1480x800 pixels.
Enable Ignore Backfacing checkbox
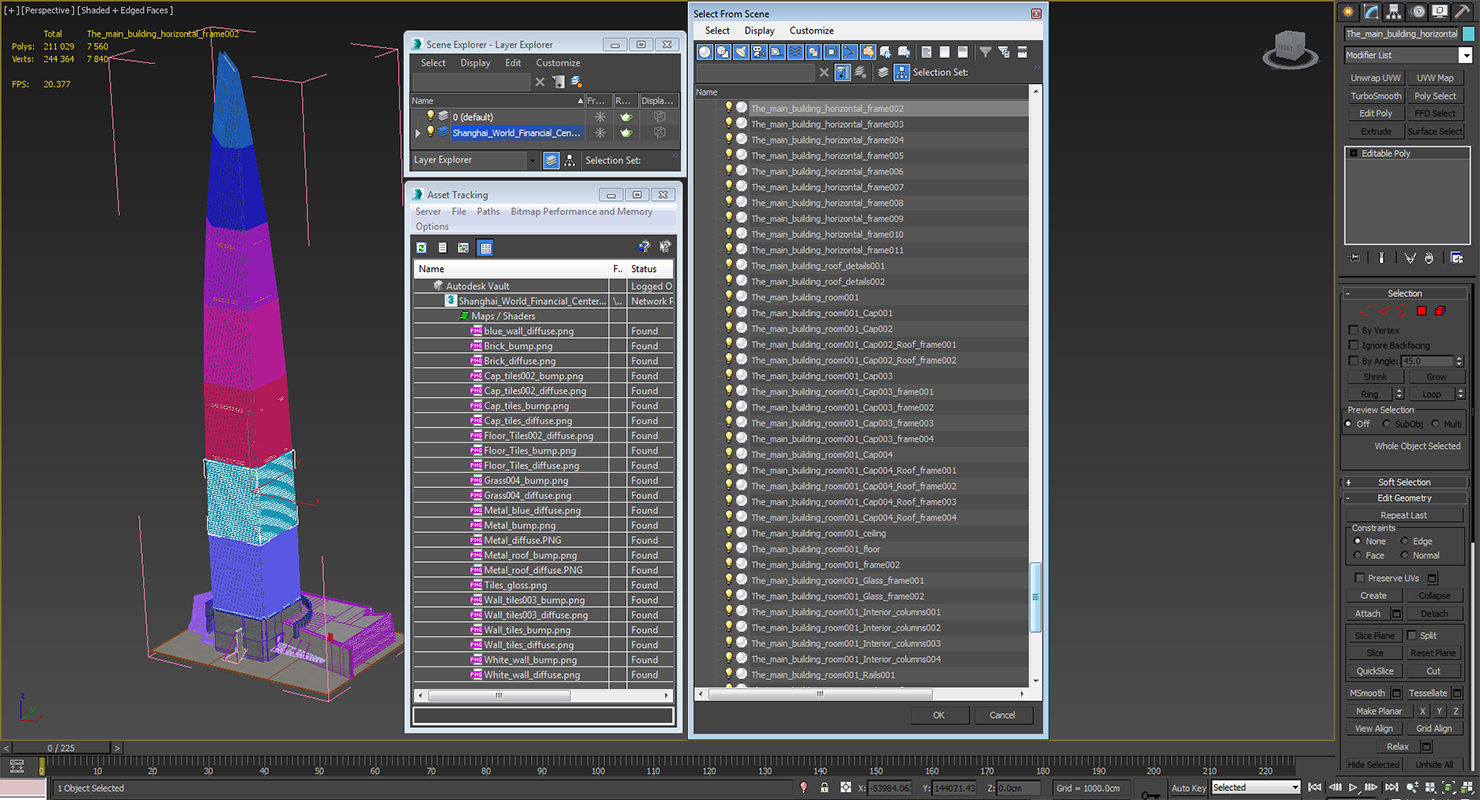[1354, 345]
